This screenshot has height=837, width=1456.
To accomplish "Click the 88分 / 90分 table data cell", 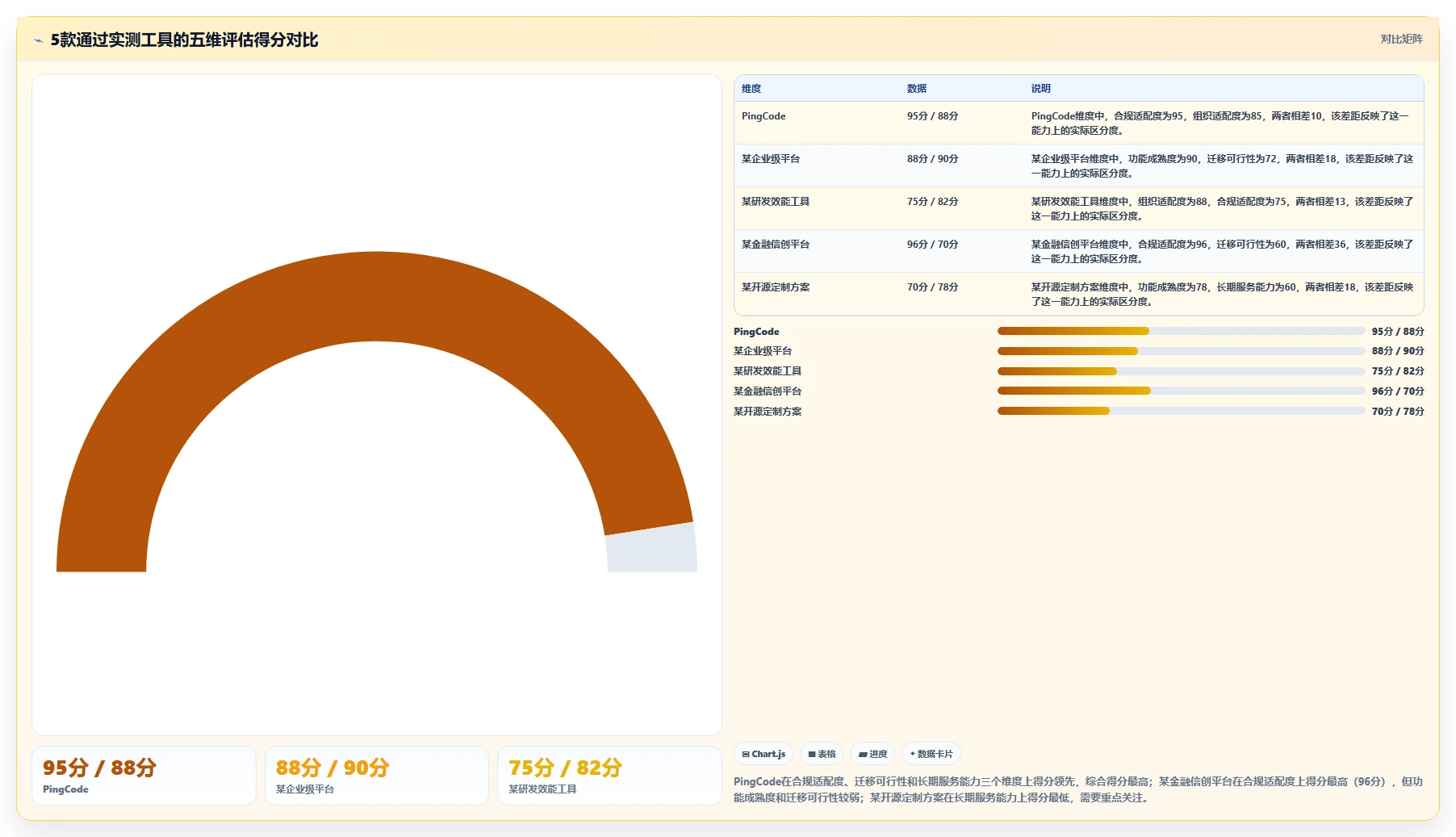I will (x=932, y=159).
